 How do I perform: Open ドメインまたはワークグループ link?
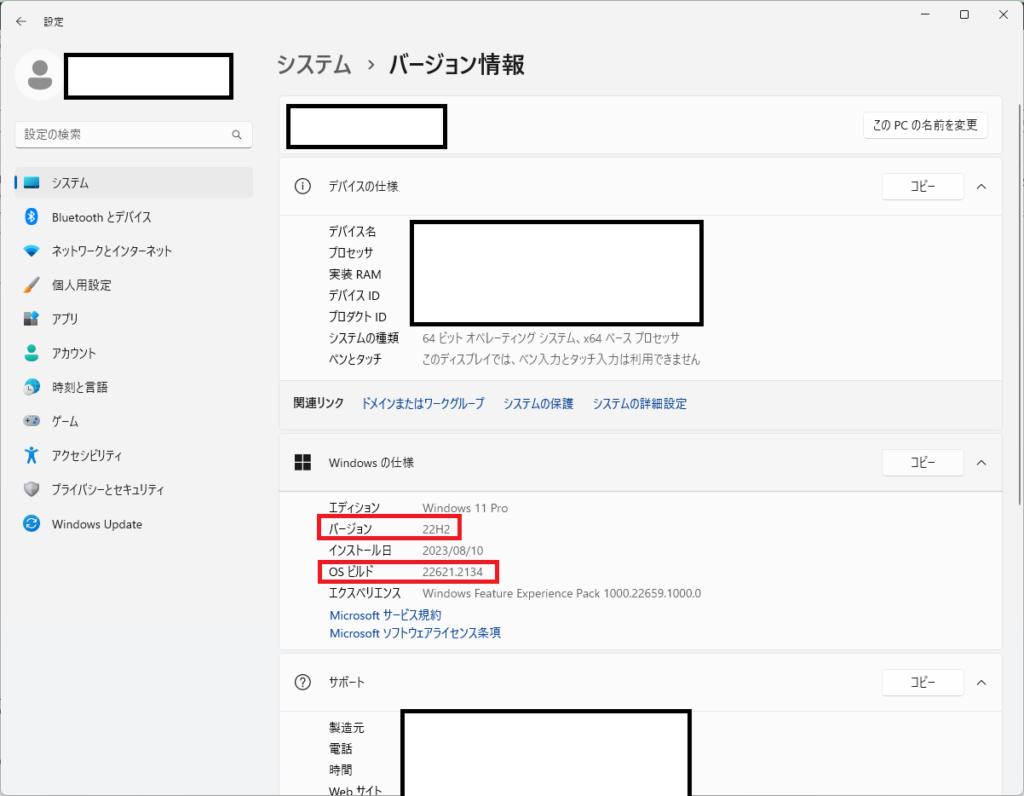point(423,404)
